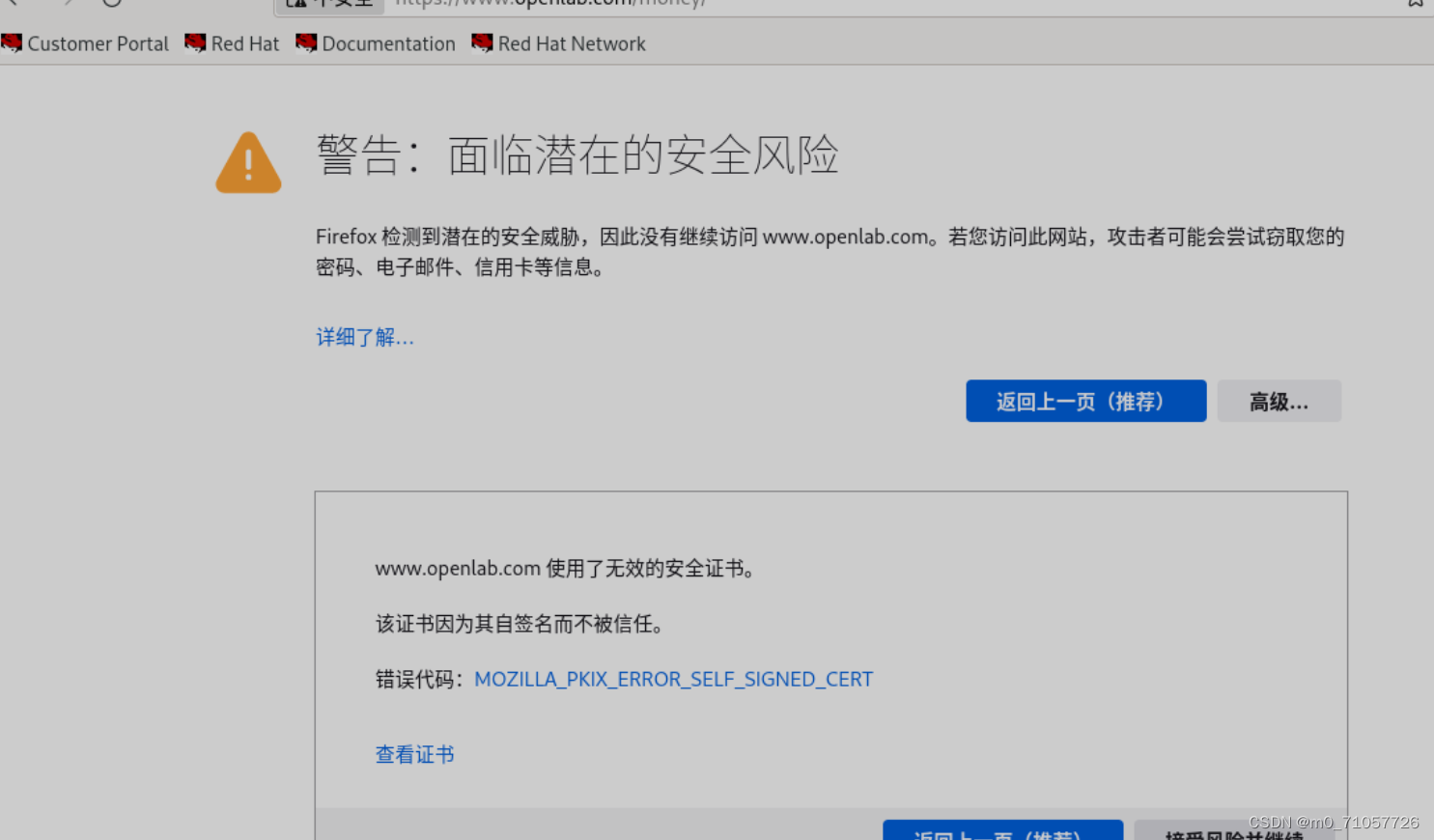
Task: Open the Customer Portal bookmark
Action: [98, 43]
